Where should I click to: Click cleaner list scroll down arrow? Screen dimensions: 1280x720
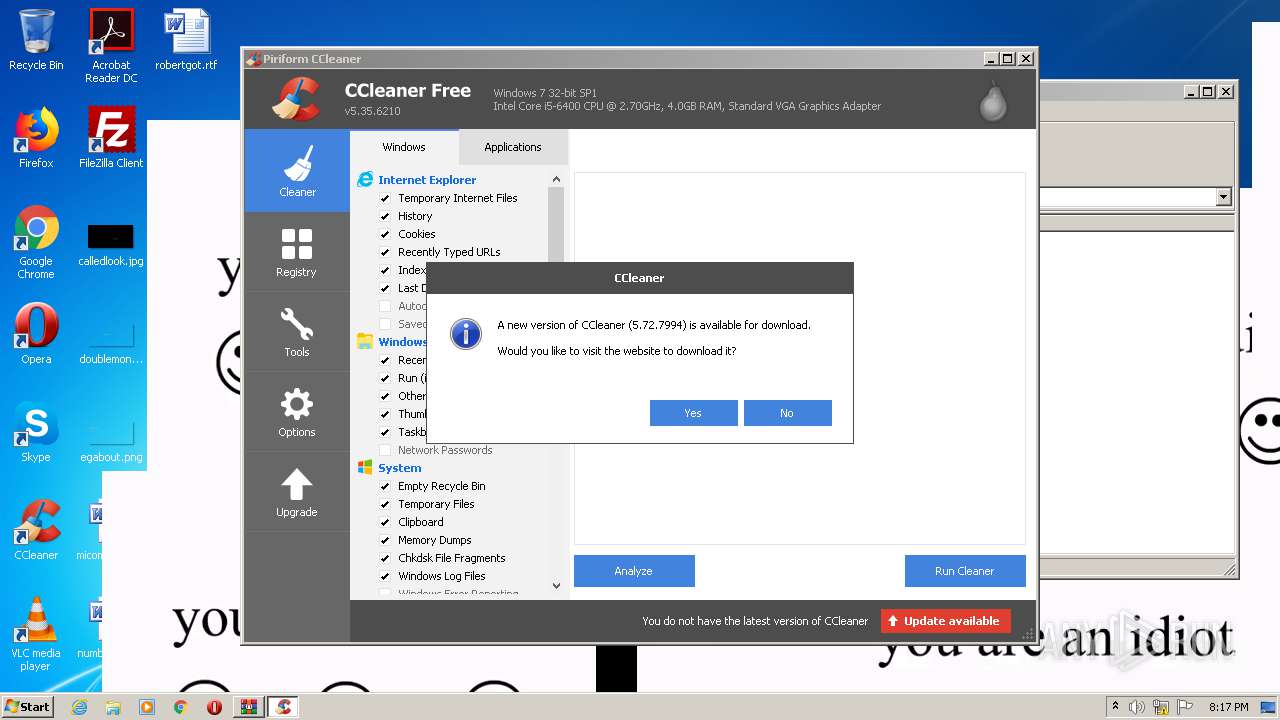click(x=557, y=586)
